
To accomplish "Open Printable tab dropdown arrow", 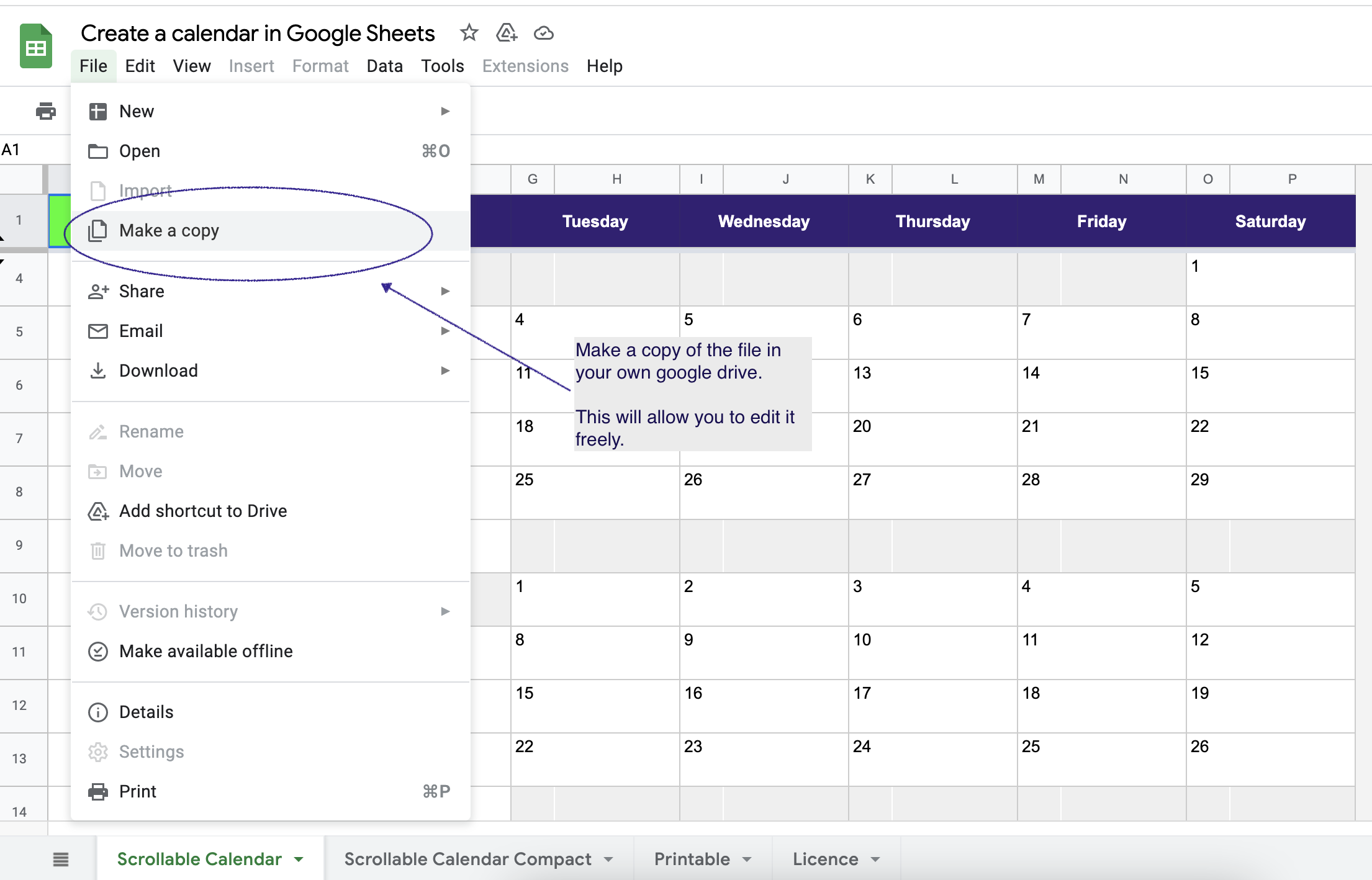I will click(x=747, y=860).
